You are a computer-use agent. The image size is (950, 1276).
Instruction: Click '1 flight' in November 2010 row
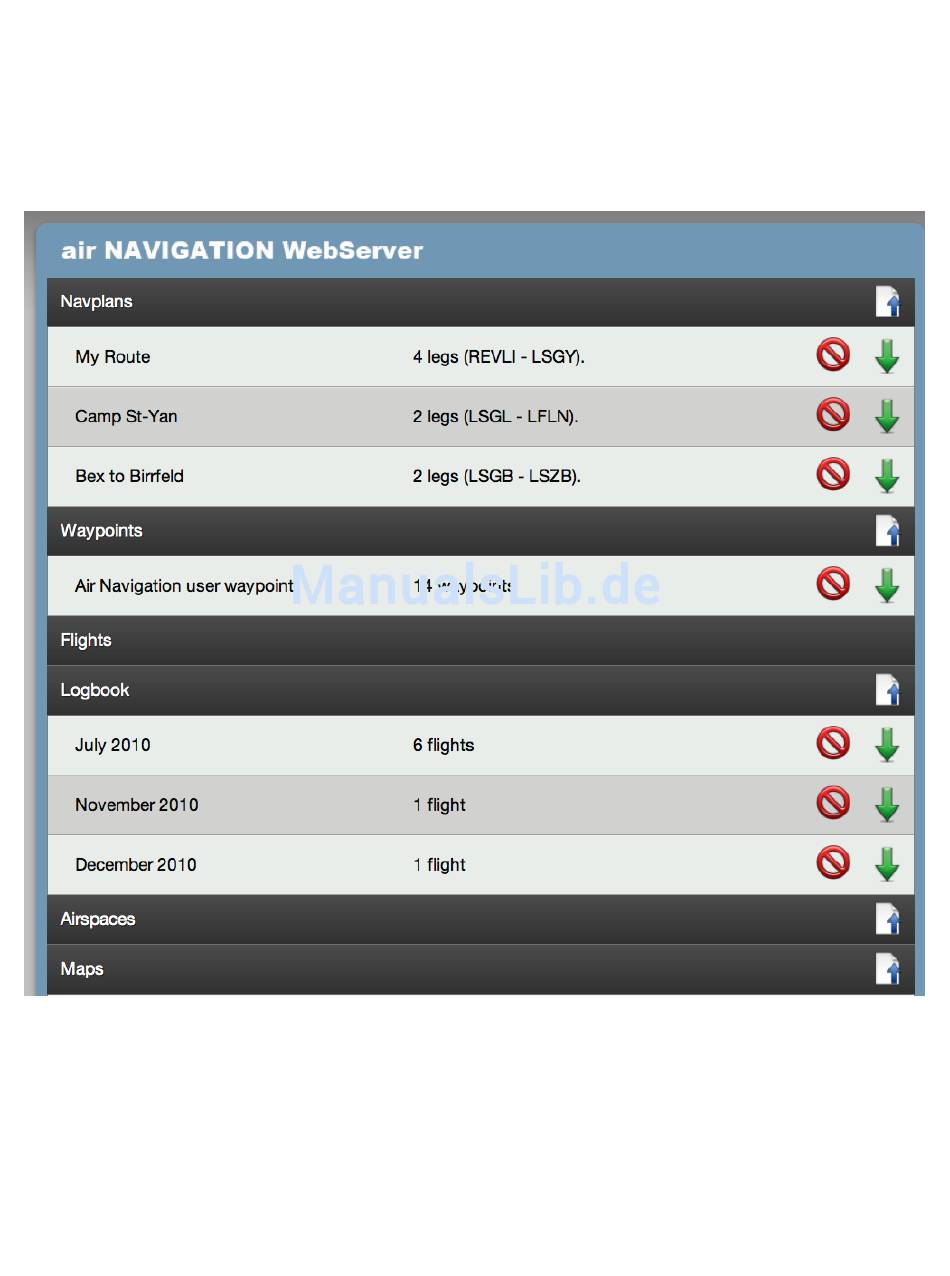click(439, 805)
